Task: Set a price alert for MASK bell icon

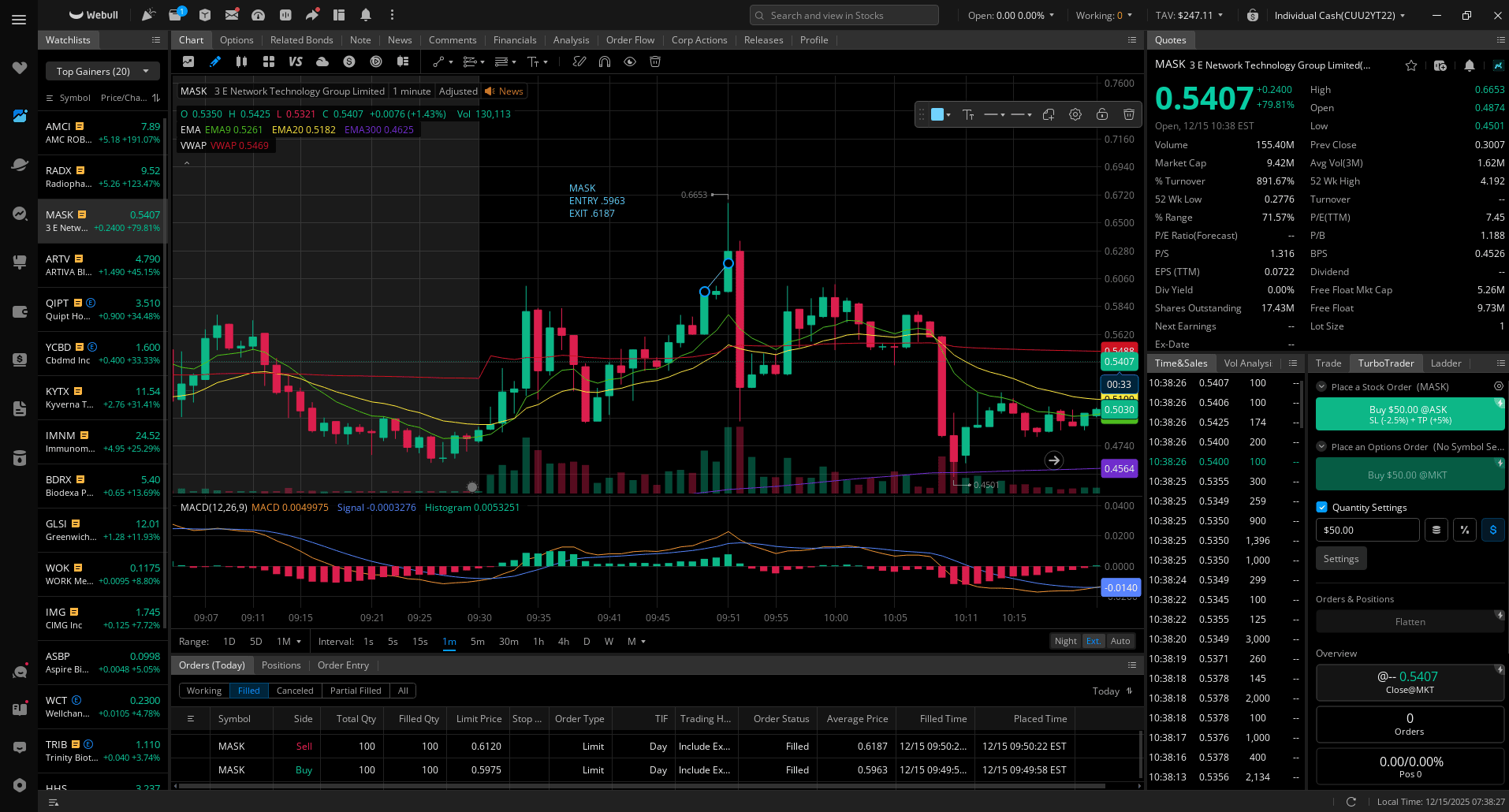Action: 1470,65
